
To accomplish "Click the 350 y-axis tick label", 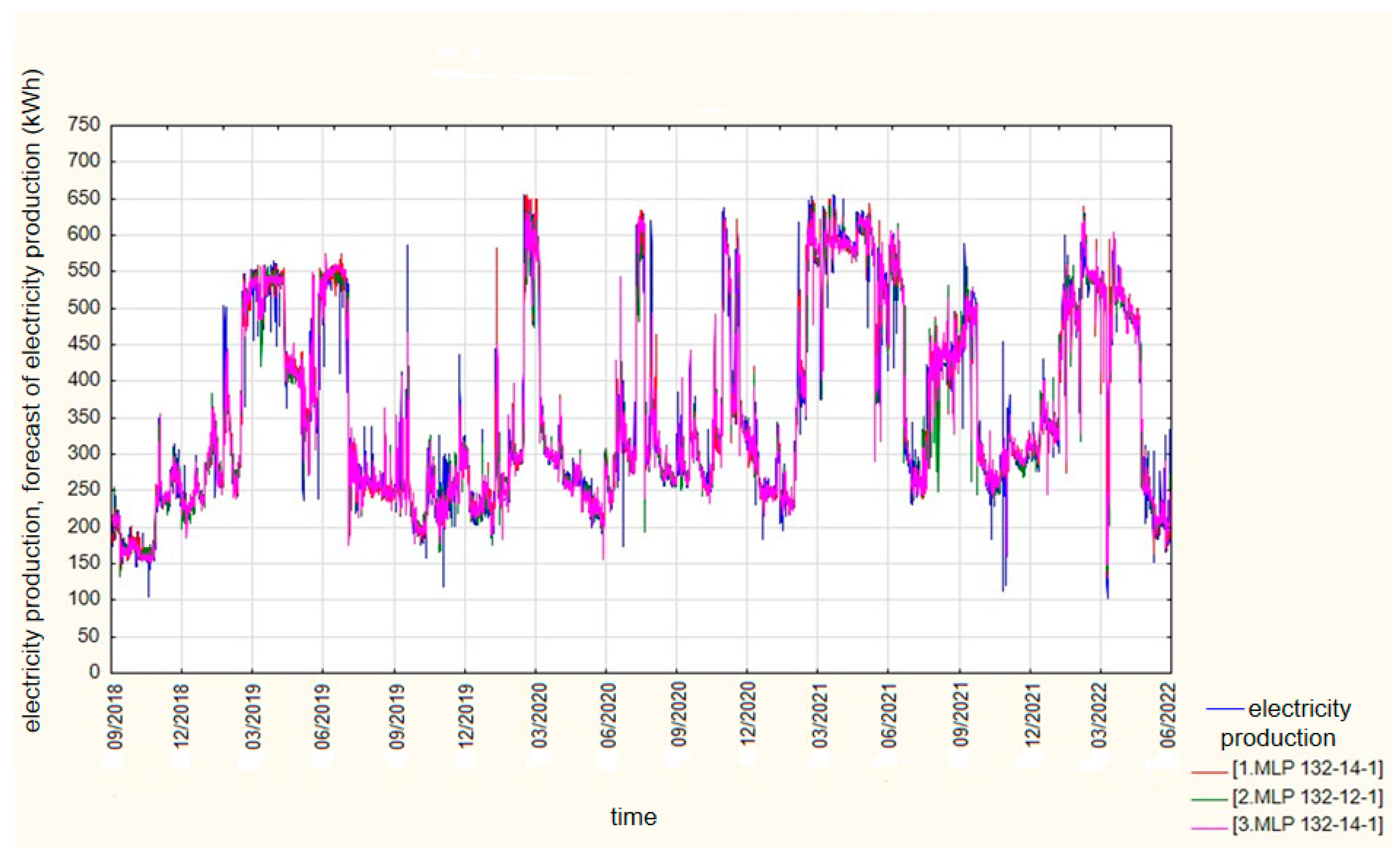I will [x=83, y=417].
